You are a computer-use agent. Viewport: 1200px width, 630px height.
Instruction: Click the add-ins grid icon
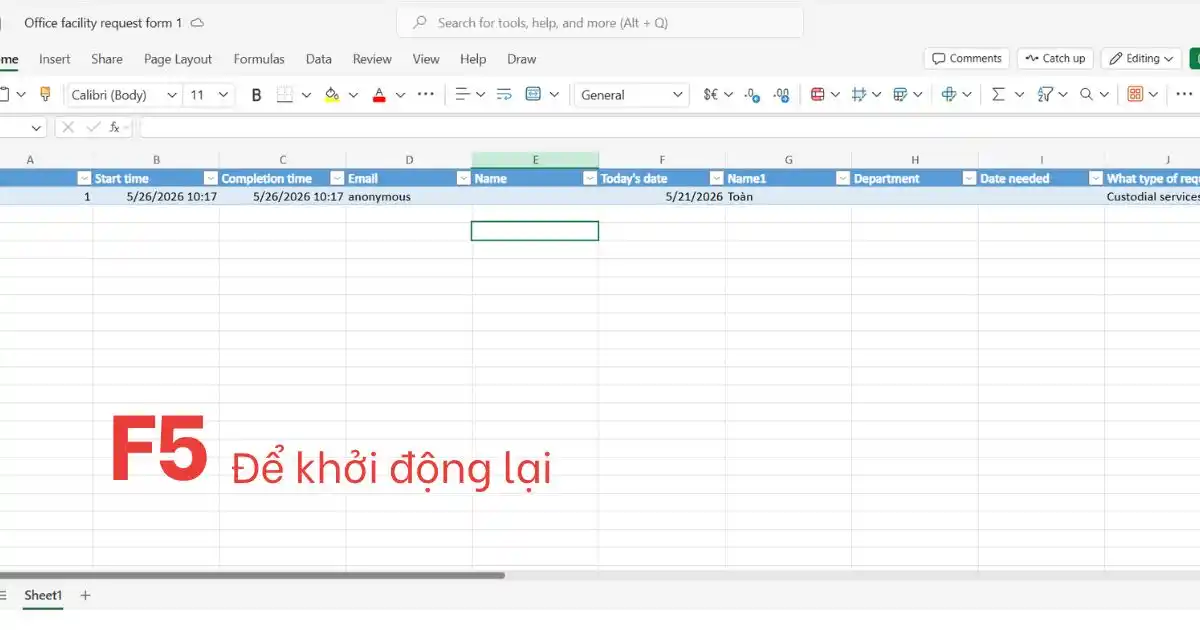(x=1135, y=94)
